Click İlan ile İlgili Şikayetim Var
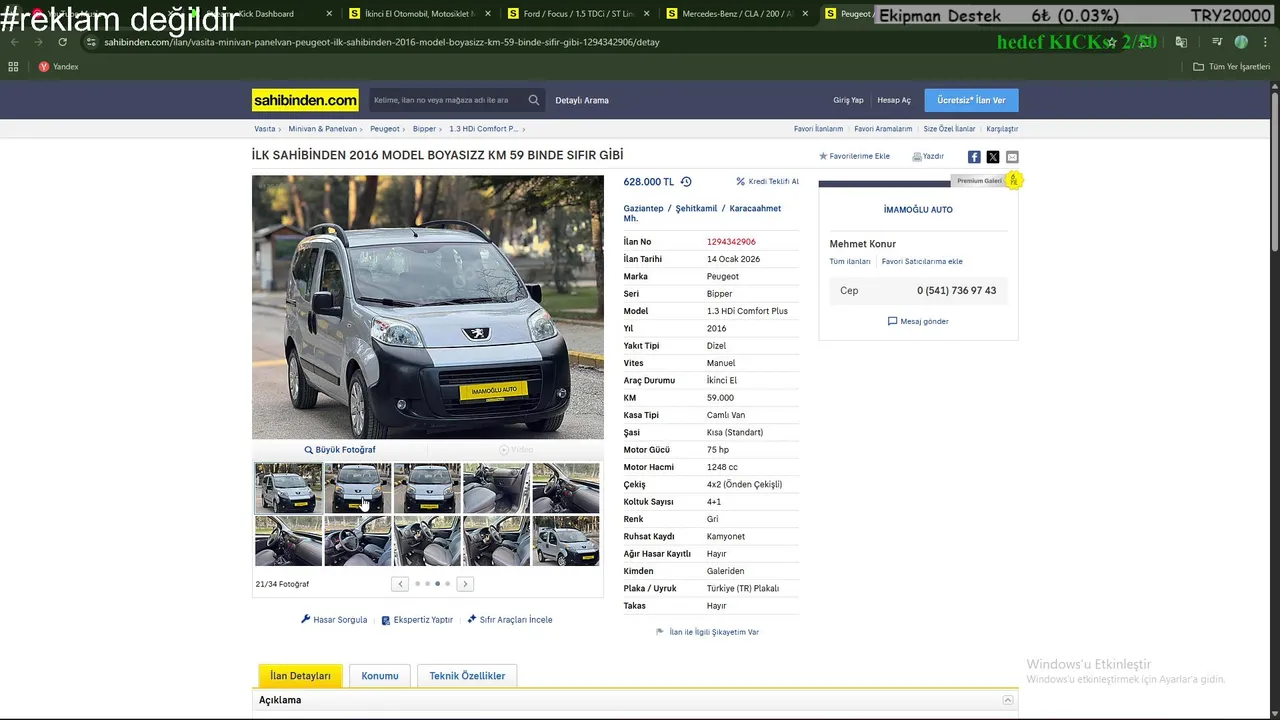 707,632
